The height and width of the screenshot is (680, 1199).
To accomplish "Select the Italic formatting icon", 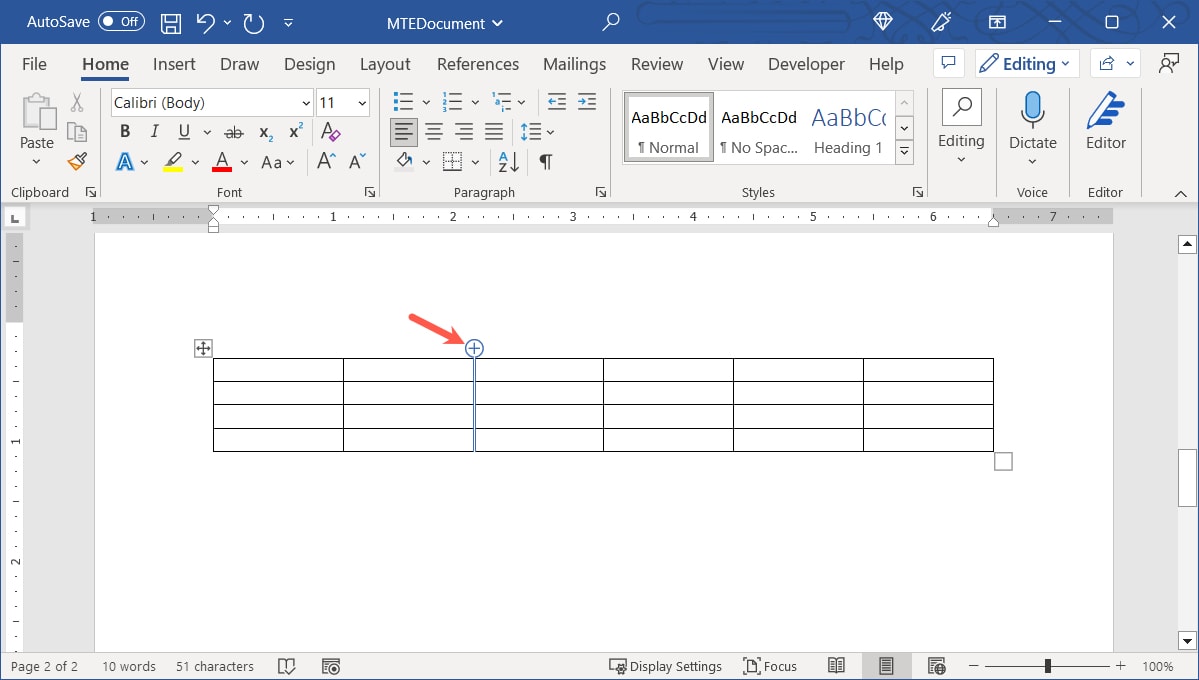I will 152,131.
